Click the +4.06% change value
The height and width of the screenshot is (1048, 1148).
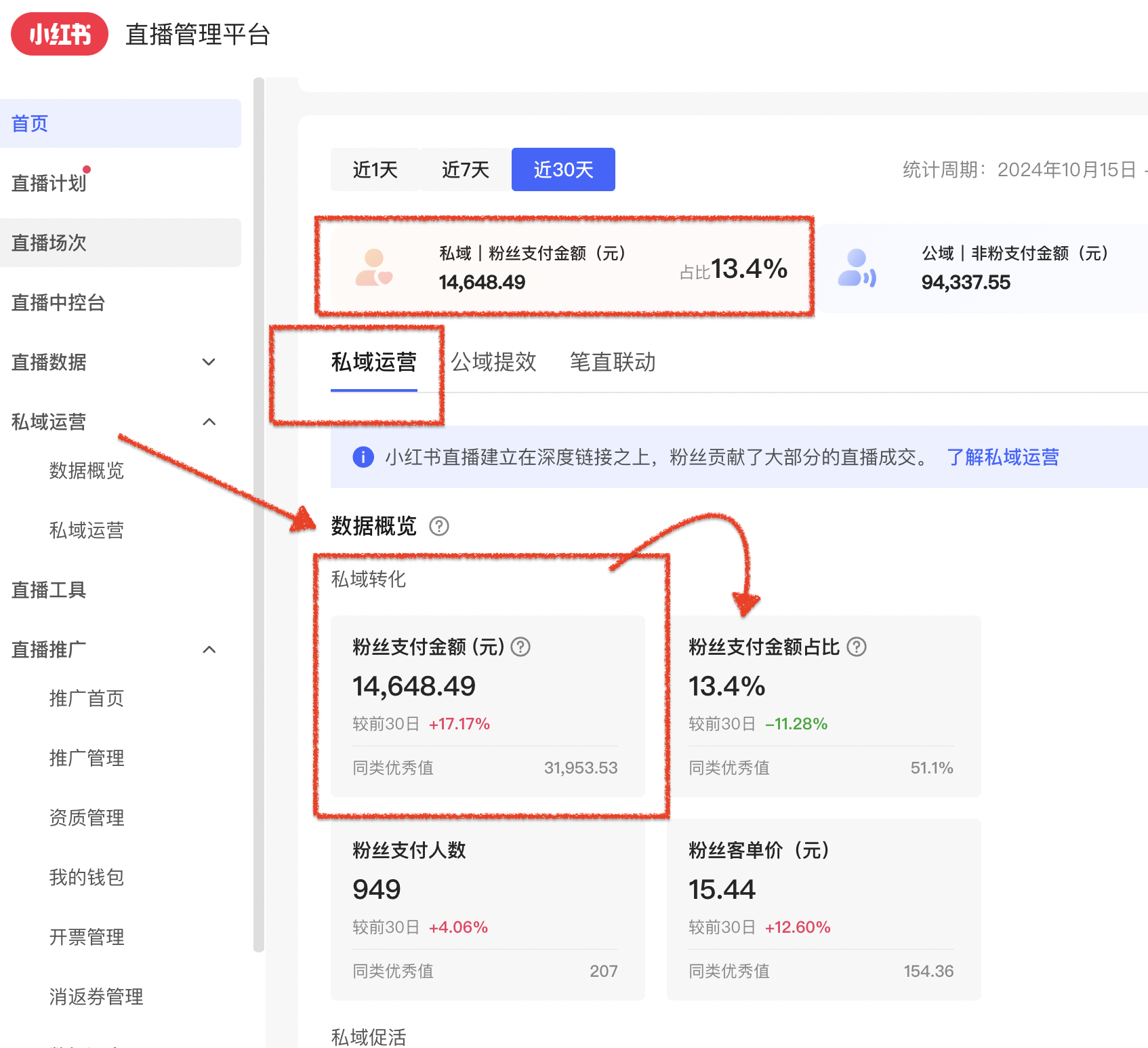(458, 927)
